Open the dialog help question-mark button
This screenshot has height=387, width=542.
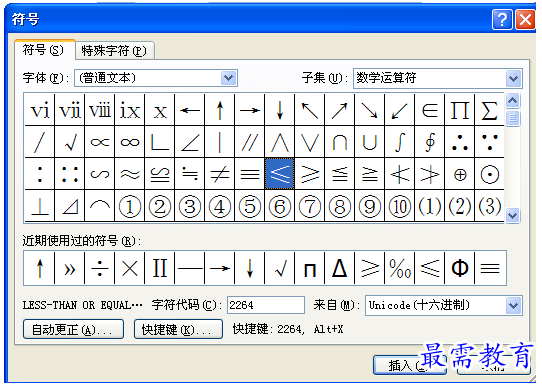tap(502, 19)
